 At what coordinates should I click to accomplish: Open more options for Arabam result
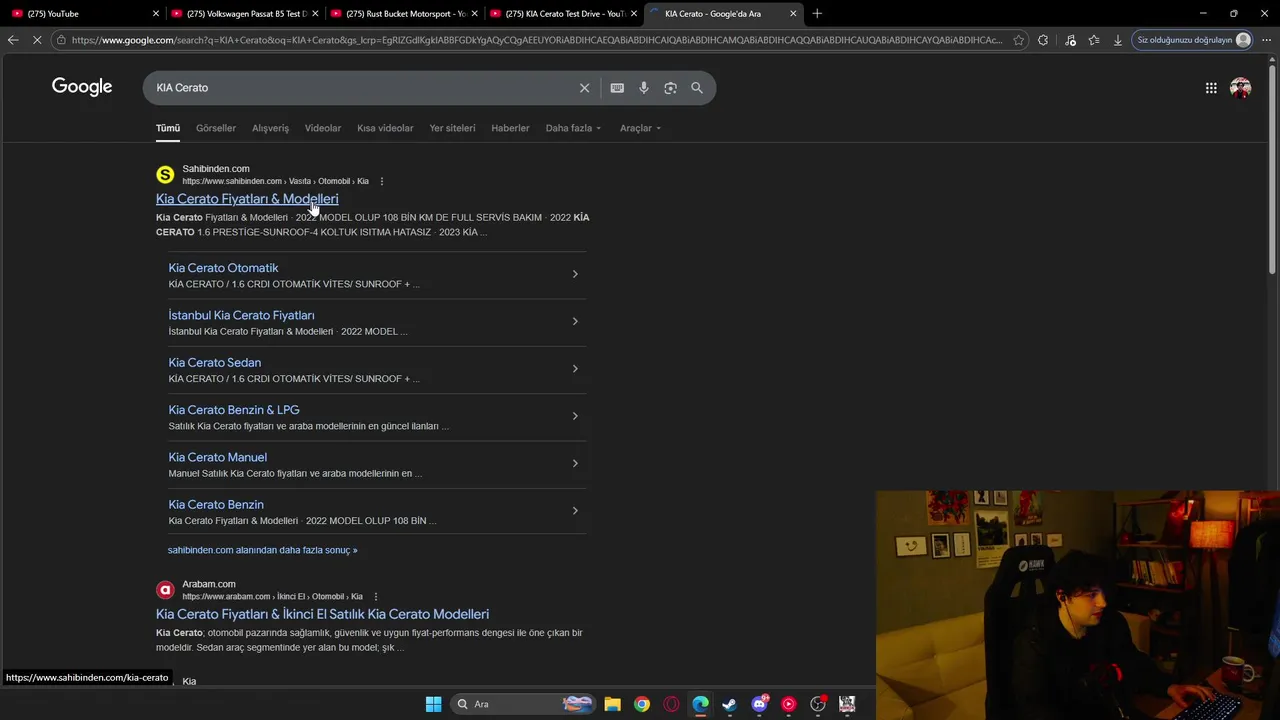[x=375, y=597]
